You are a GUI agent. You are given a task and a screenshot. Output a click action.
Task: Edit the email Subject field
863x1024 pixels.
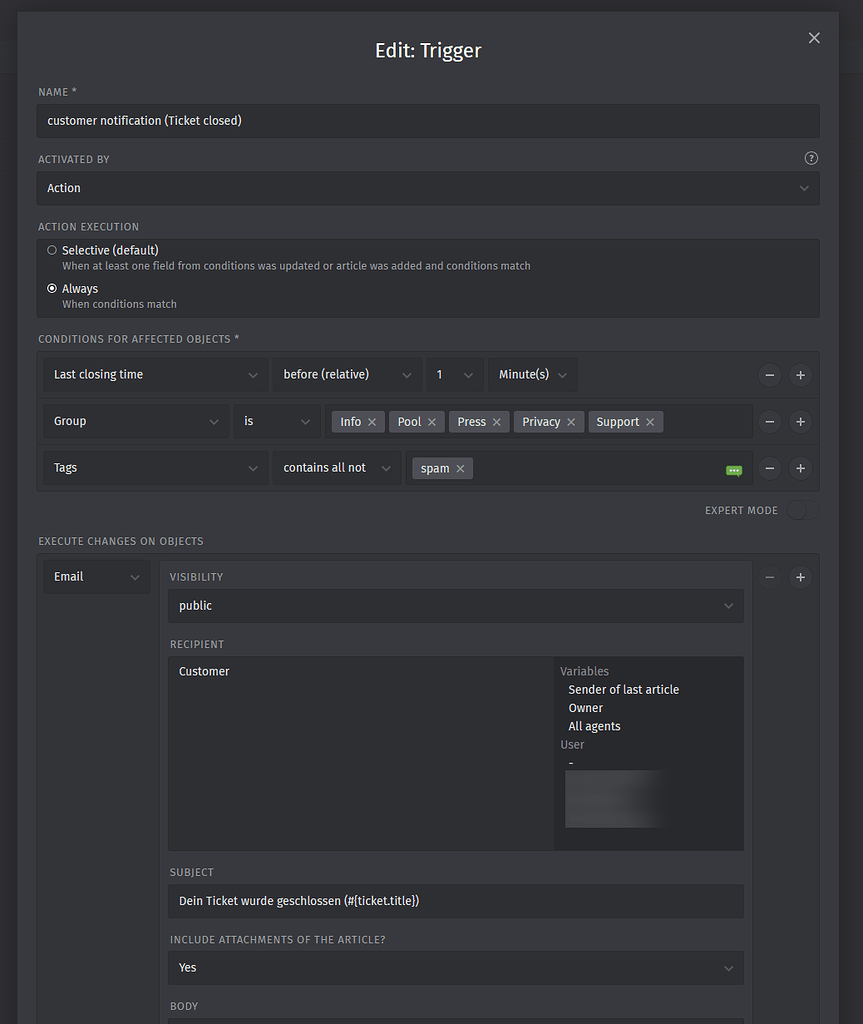456,901
